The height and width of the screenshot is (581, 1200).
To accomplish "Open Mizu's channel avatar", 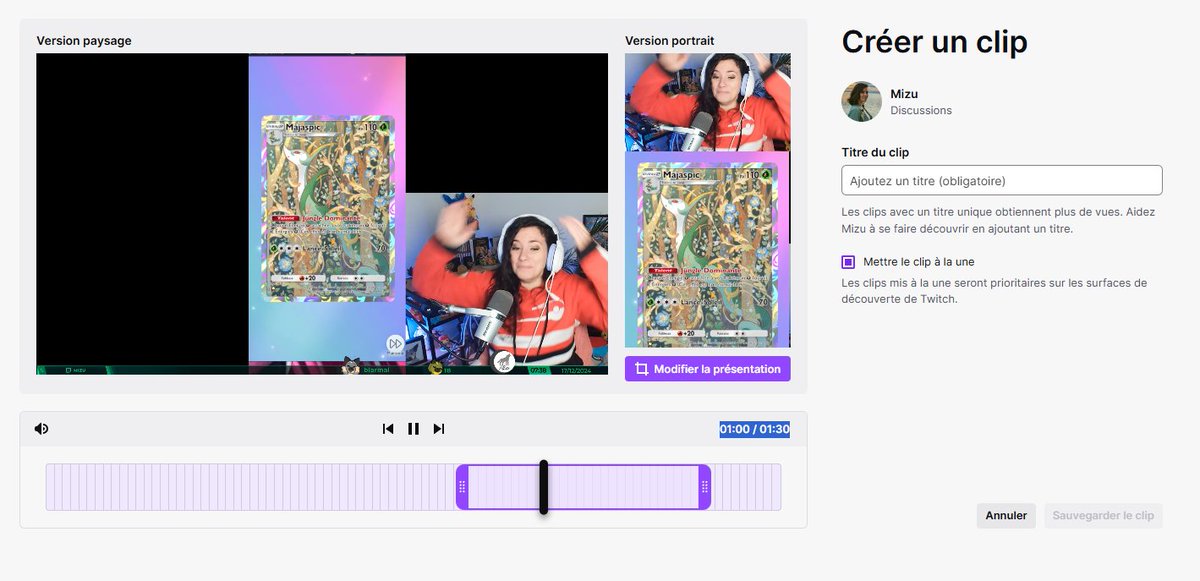I will (x=862, y=102).
